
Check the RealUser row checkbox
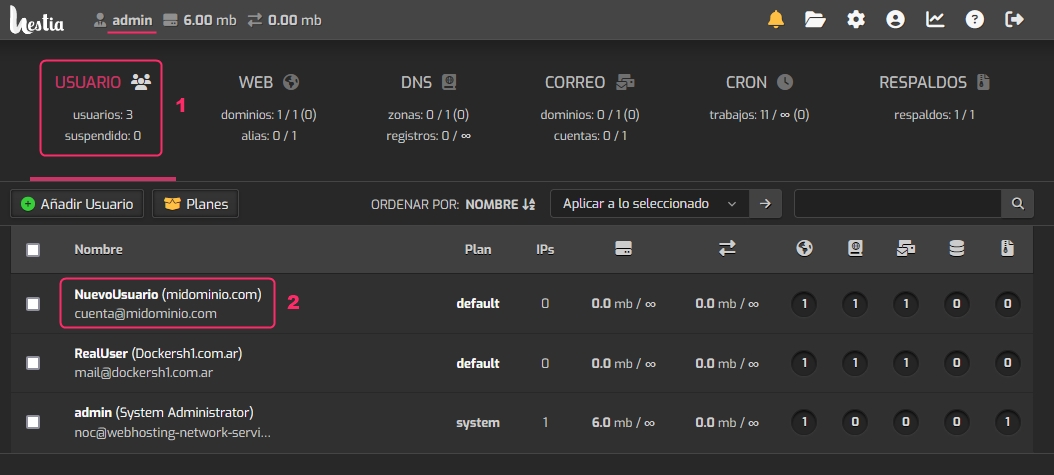33,363
